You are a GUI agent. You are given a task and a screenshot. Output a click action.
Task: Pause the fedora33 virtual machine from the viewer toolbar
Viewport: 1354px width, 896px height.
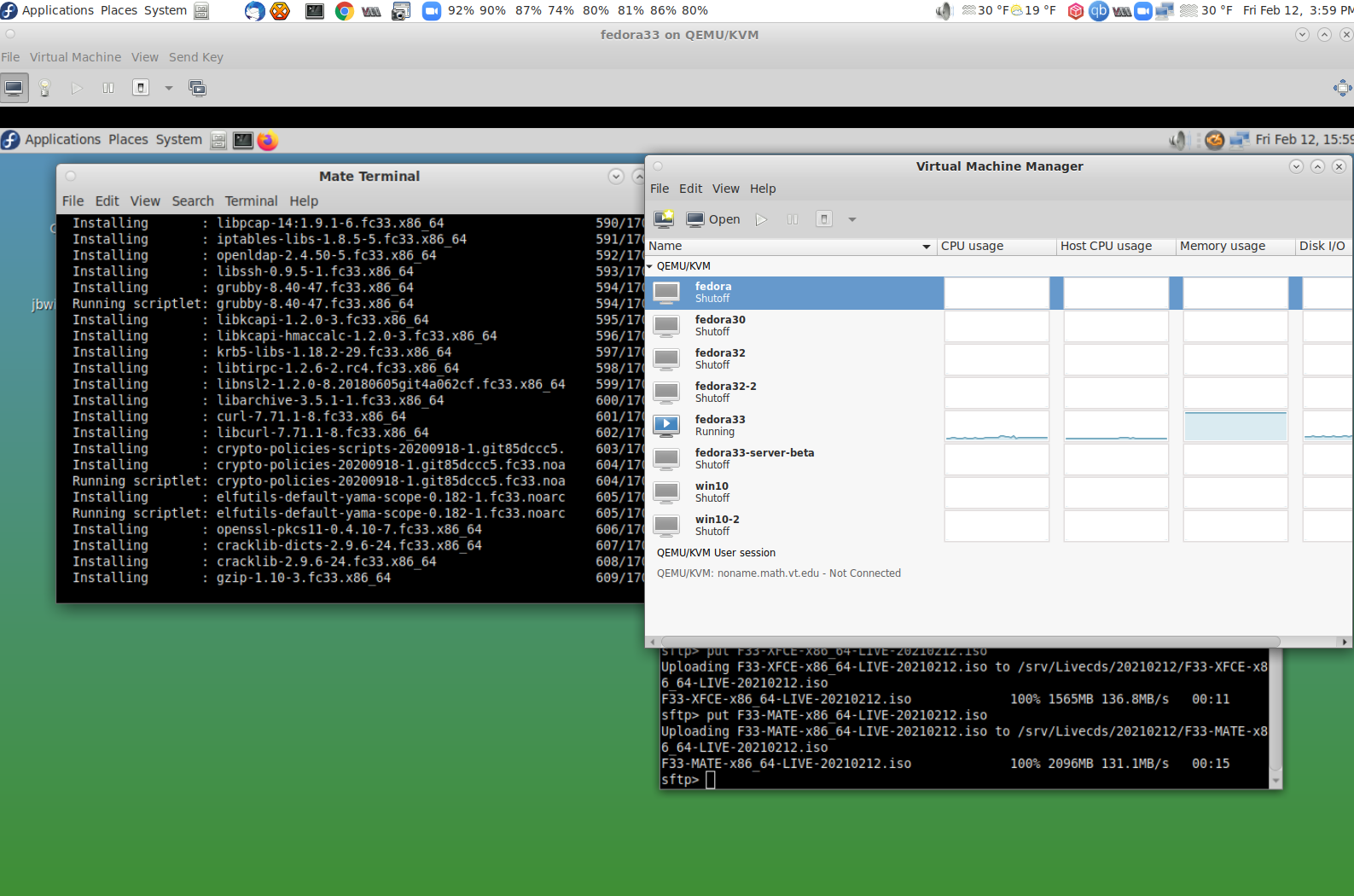(108, 88)
